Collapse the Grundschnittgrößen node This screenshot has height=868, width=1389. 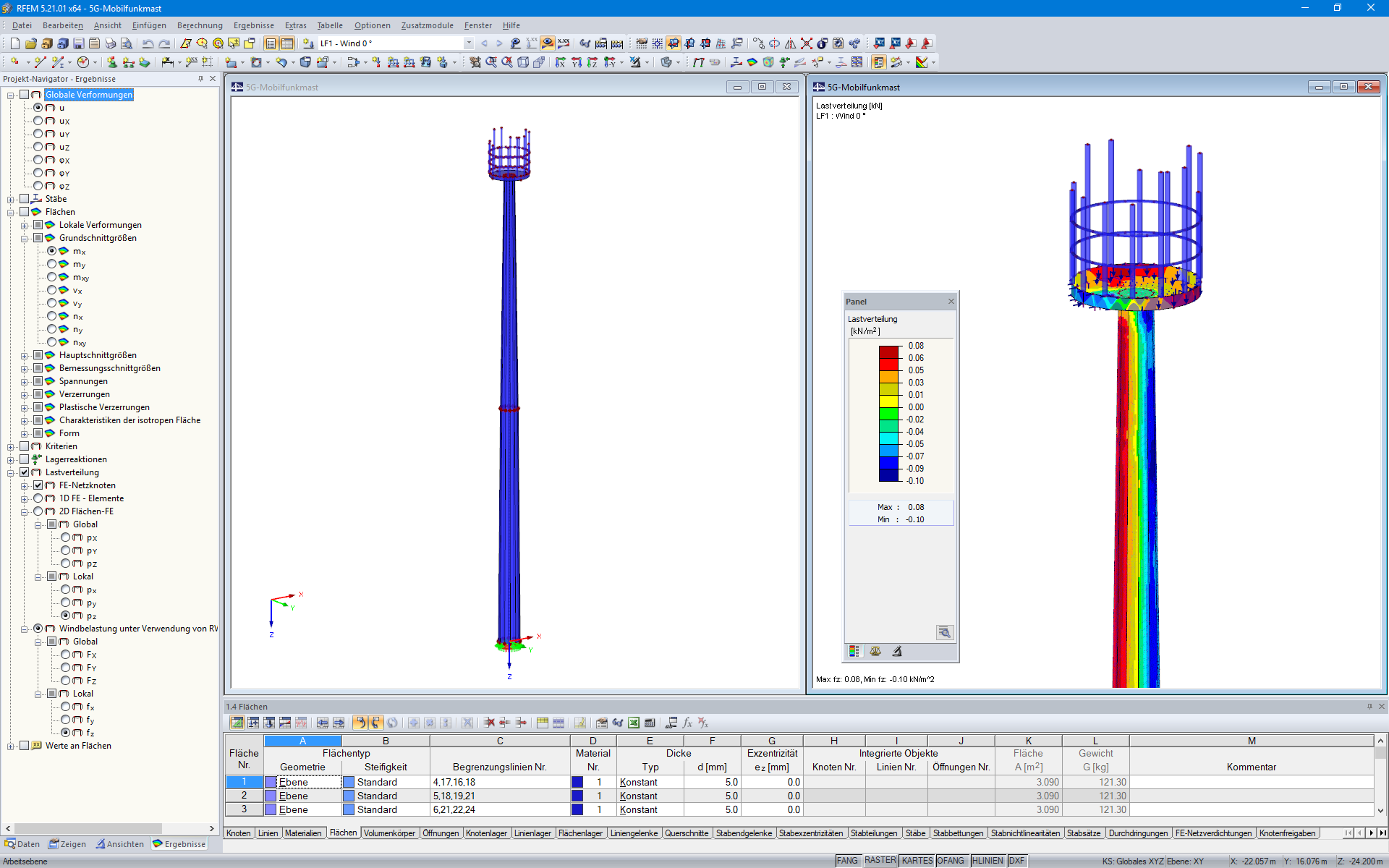(25, 239)
